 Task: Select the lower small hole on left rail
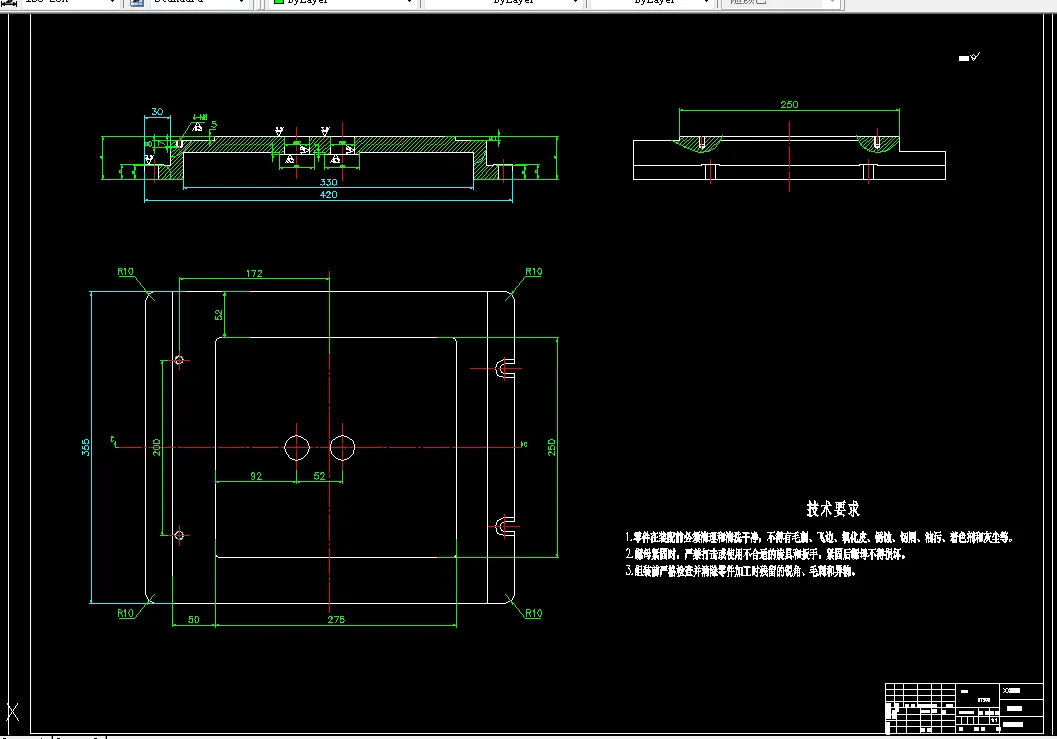179,535
